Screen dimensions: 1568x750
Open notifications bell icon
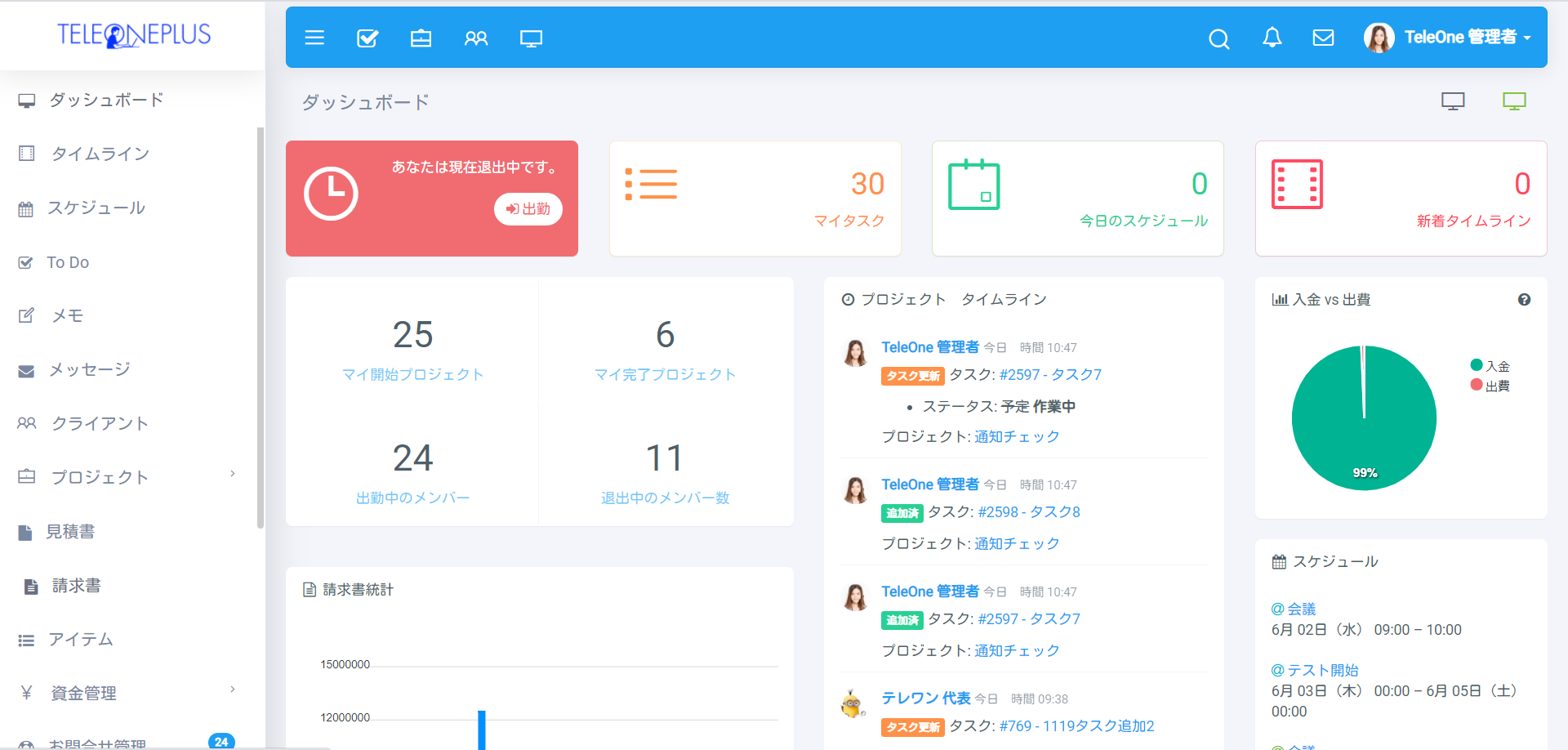pos(1272,37)
